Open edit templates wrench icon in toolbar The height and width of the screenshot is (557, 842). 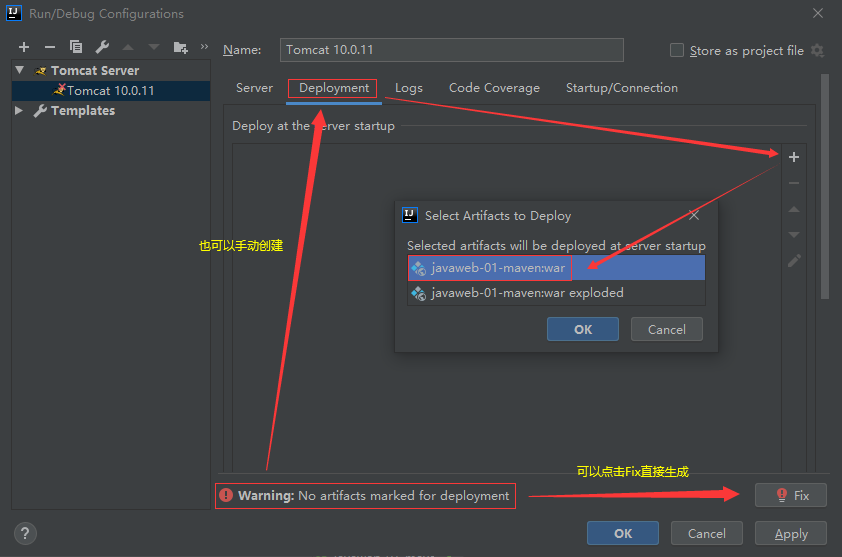point(102,47)
